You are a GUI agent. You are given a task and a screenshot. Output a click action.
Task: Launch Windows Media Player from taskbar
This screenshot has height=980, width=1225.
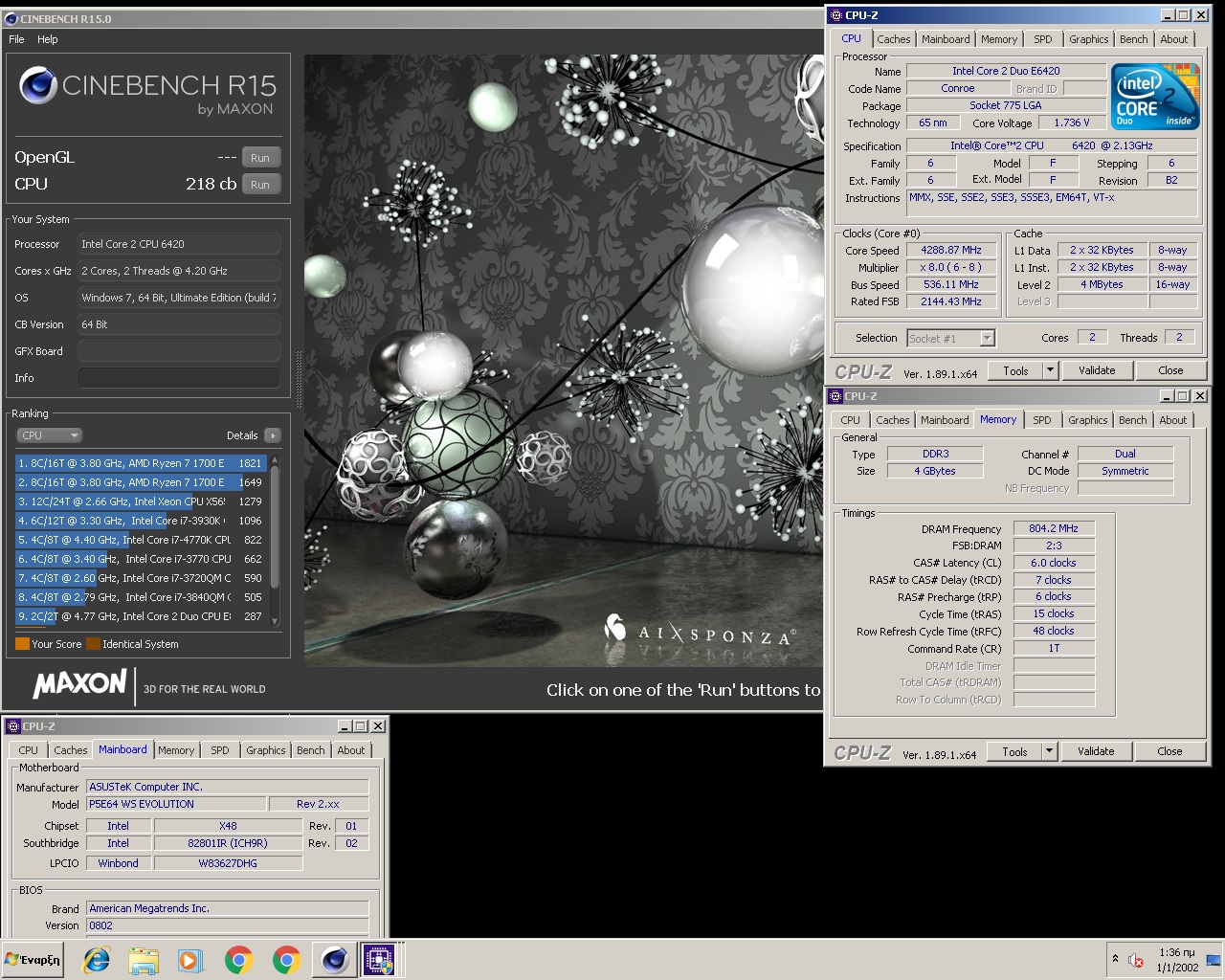click(189, 960)
